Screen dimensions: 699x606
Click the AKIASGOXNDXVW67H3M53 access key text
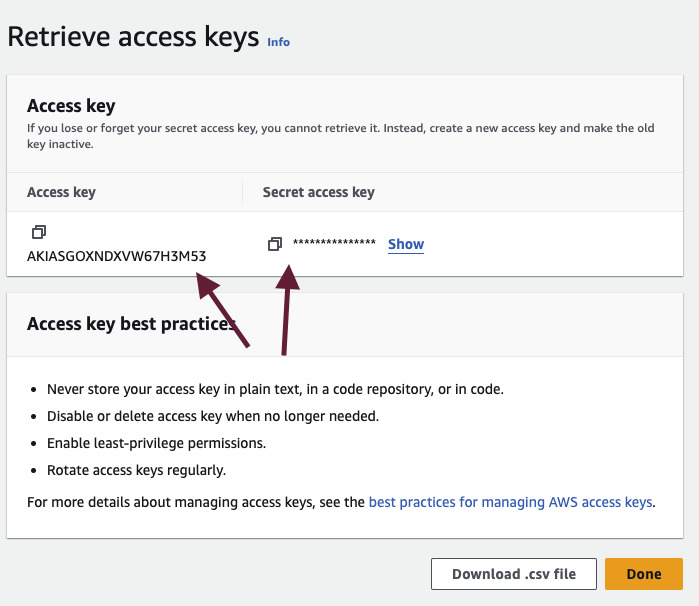(x=117, y=256)
